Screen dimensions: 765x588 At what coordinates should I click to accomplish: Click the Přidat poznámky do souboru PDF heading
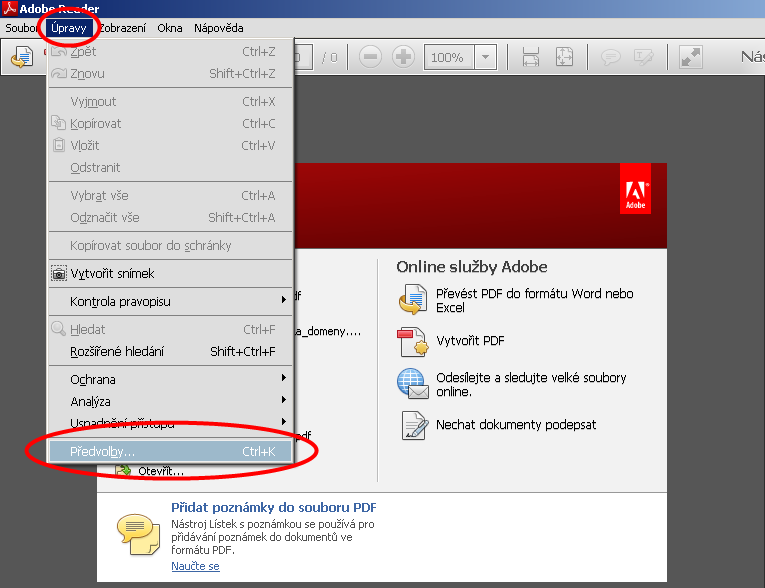click(274, 507)
